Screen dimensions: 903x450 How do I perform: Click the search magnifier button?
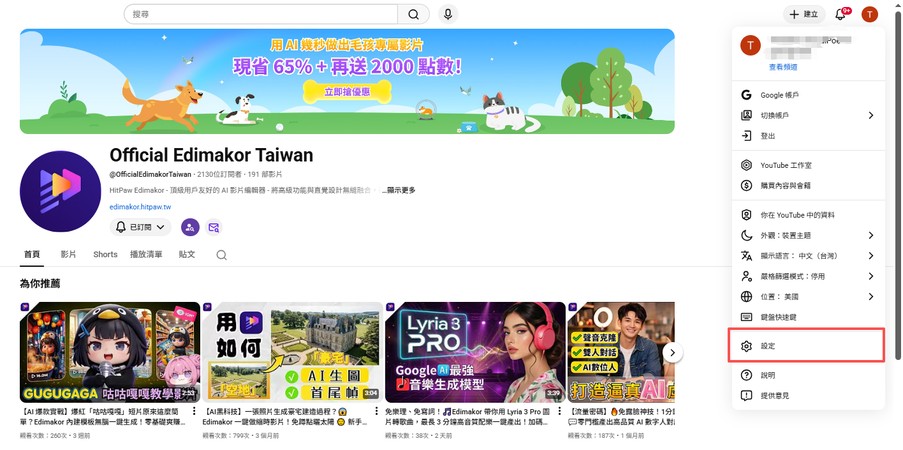[413, 14]
